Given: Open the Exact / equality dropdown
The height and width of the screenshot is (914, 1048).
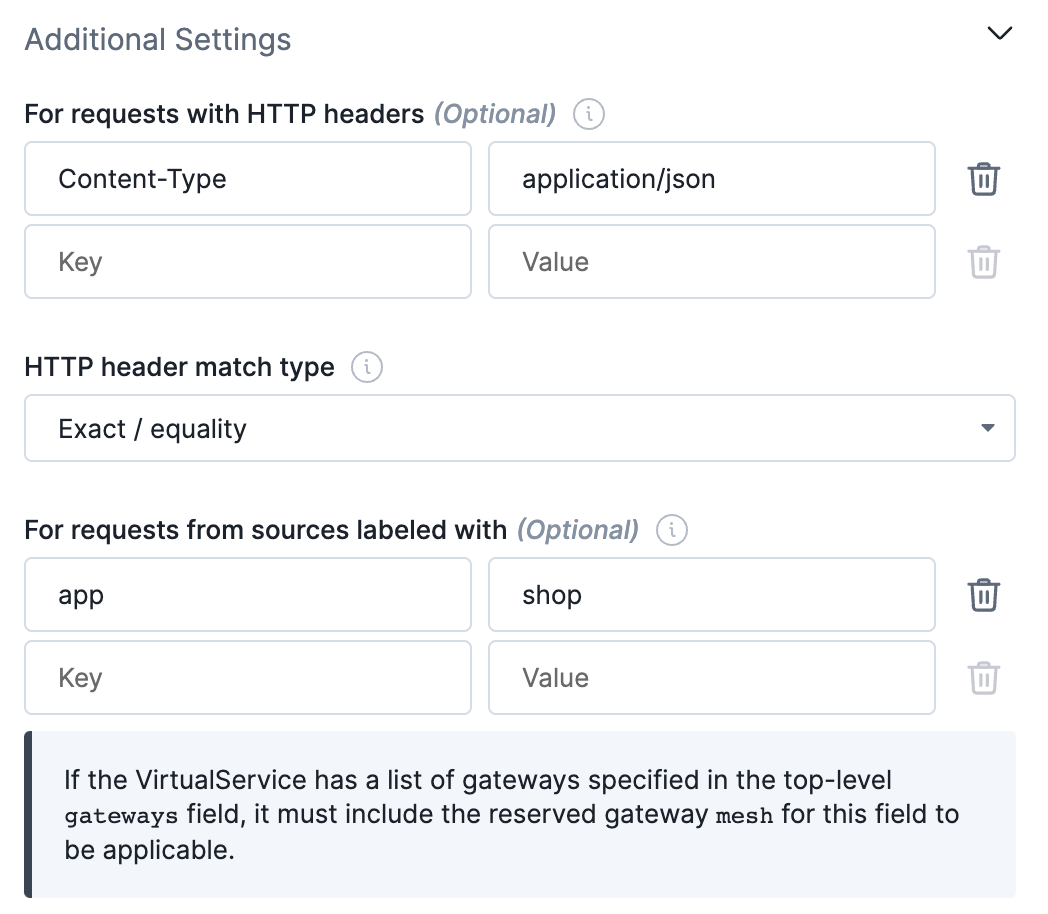Looking at the screenshot, I should (x=519, y=429).
